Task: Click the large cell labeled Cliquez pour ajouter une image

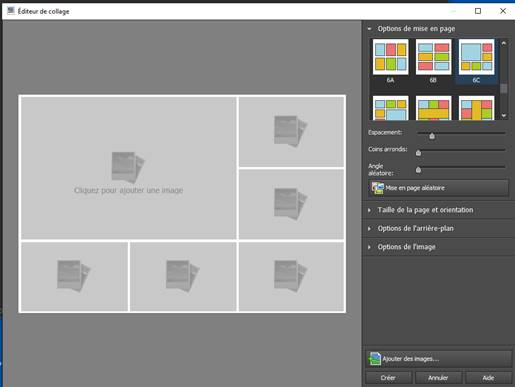Action: pyautogui.click(x=129, y=168)
